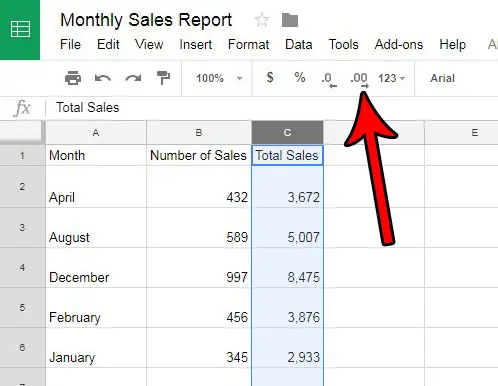The height and width of the screenshot is (386, 498).
Task: Select row 1 header
Action: point(22,155)
